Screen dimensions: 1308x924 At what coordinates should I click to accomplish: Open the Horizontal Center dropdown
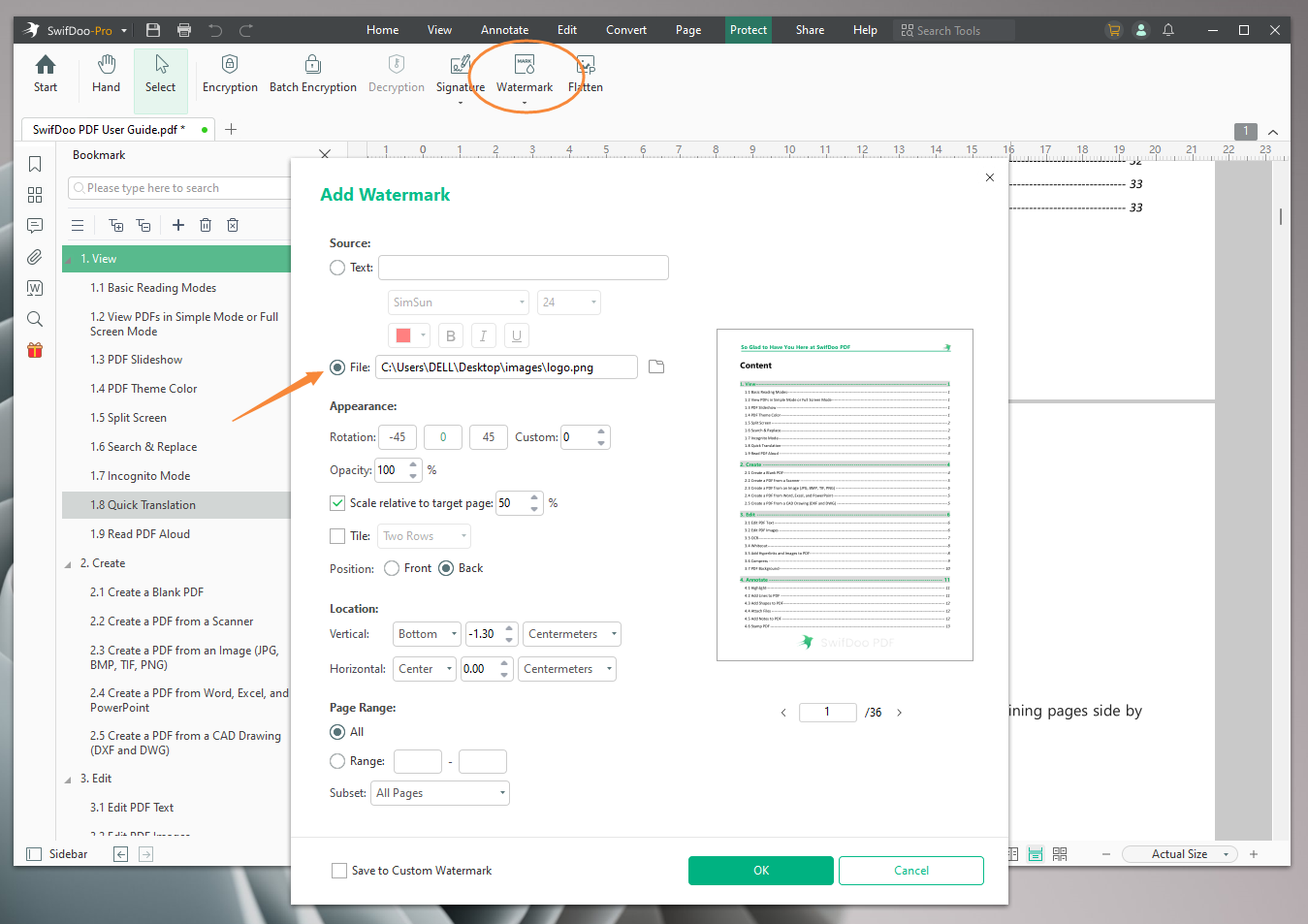[x=425, y=669]
